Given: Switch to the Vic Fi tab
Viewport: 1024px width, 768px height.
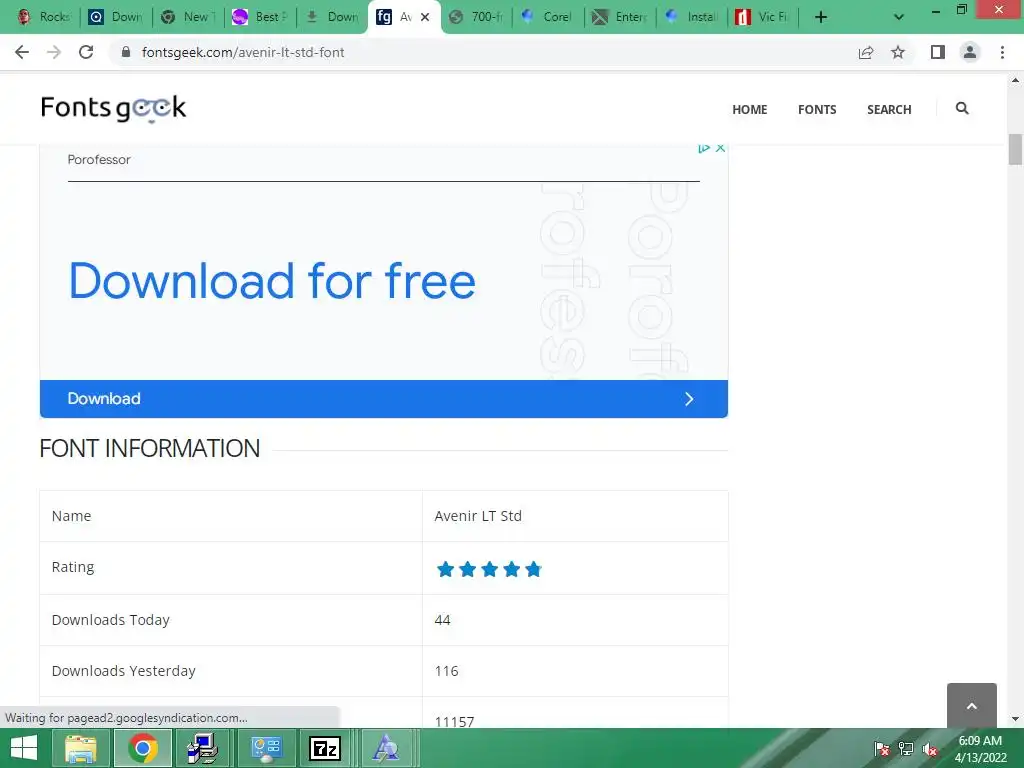Looking at the screenshot, I should (x=763, y=17).
